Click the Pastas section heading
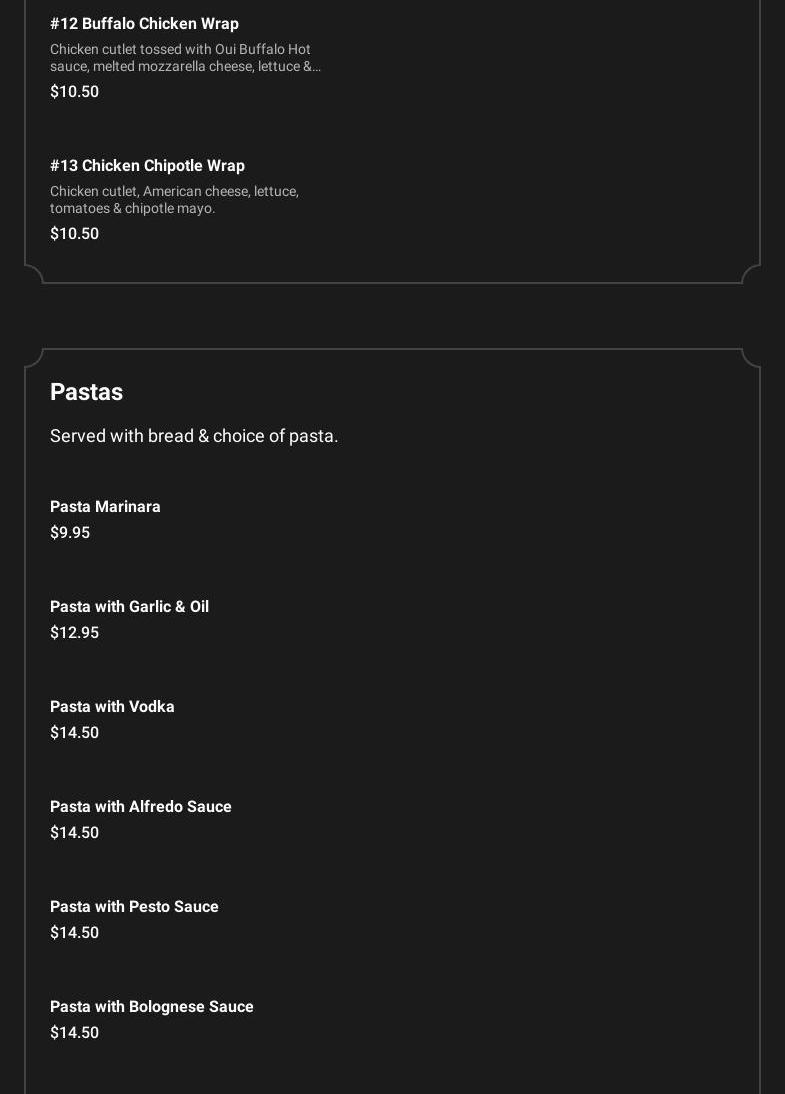Image resolution: width=785 pixels, height=1094 pixels. (x=86, y=392)
